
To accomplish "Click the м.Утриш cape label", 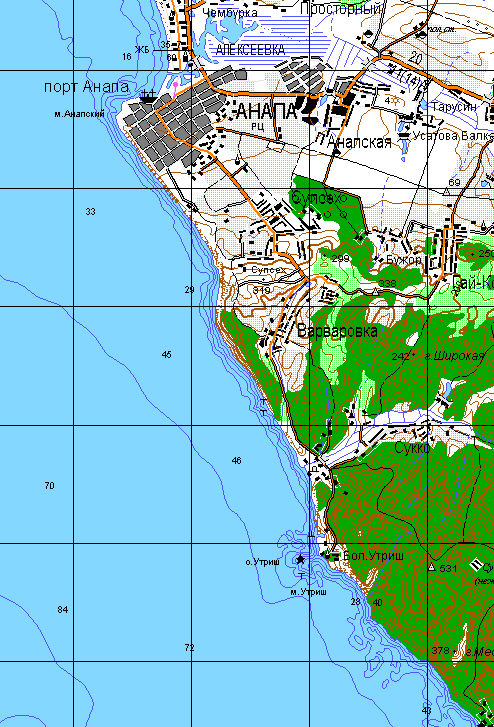I will click(308, 592).
